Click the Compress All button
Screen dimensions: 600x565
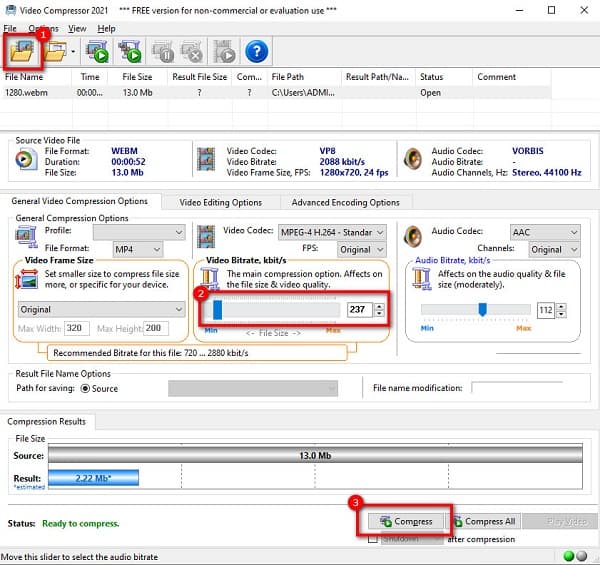[x=484, y=521]
